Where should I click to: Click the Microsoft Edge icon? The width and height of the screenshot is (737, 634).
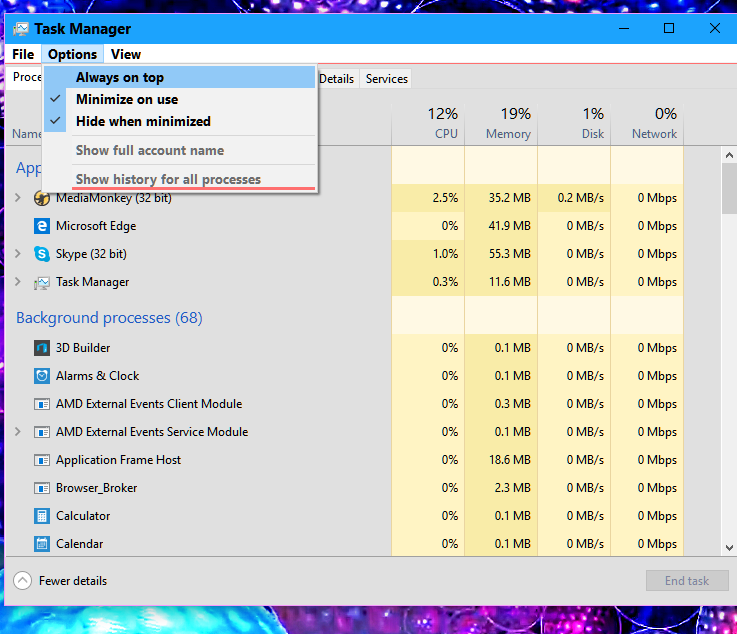point(42,226)
